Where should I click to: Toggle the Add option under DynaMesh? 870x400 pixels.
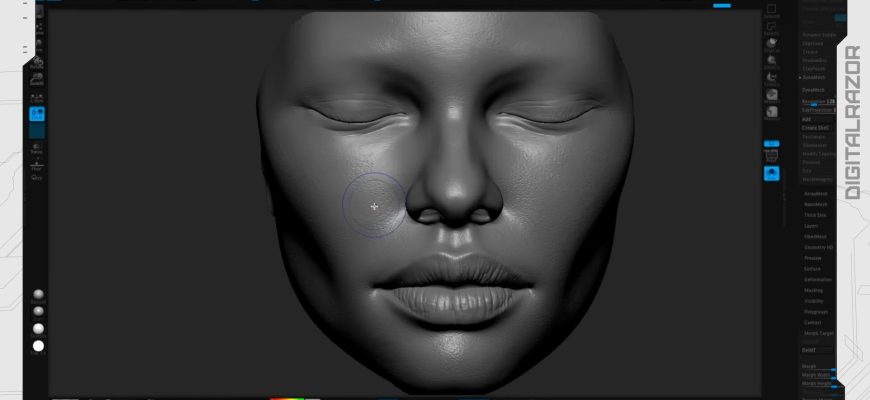806,119
